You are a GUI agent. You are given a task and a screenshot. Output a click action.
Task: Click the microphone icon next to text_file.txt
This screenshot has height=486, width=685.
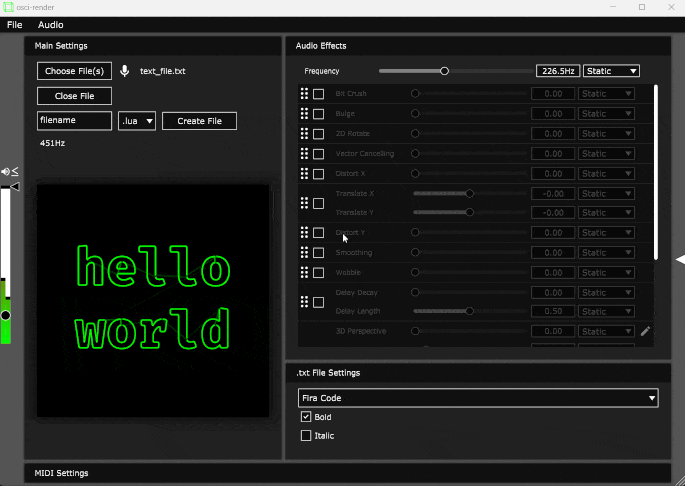125,71
